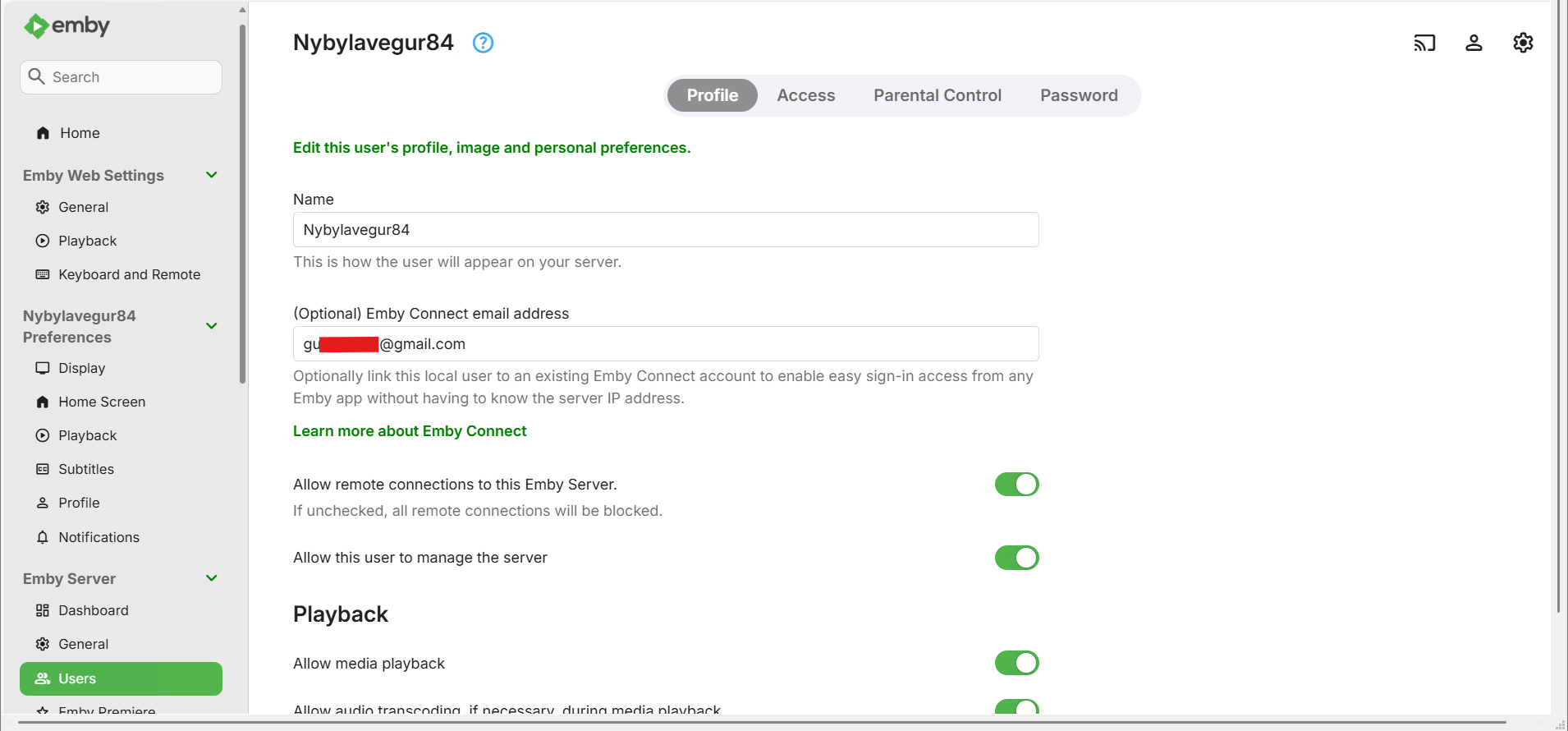Open Subtitles preferences
This screenshot has width=1568, height=731.
pyautogui.click(x=85, y=469)
